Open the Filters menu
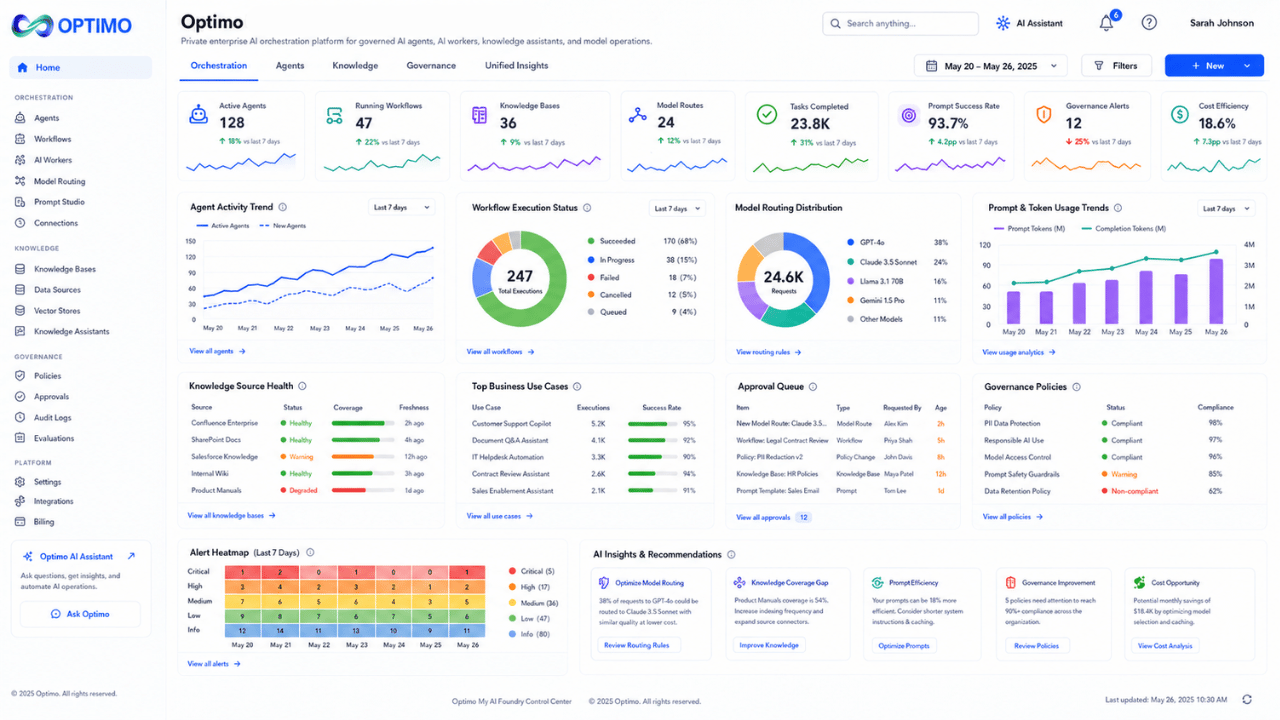Viewport: 1280px width, 720px height. (x=1116, y=66)
